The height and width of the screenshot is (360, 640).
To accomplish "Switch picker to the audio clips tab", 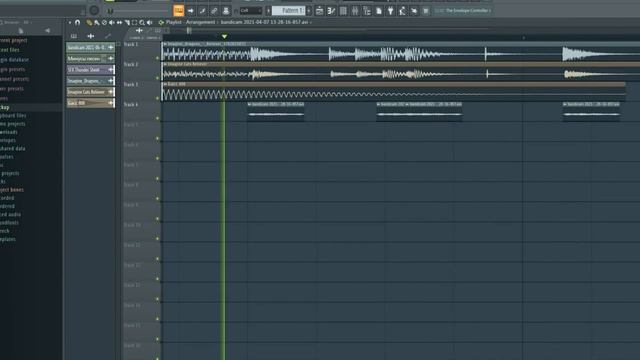I will click(x=91, y=36).
